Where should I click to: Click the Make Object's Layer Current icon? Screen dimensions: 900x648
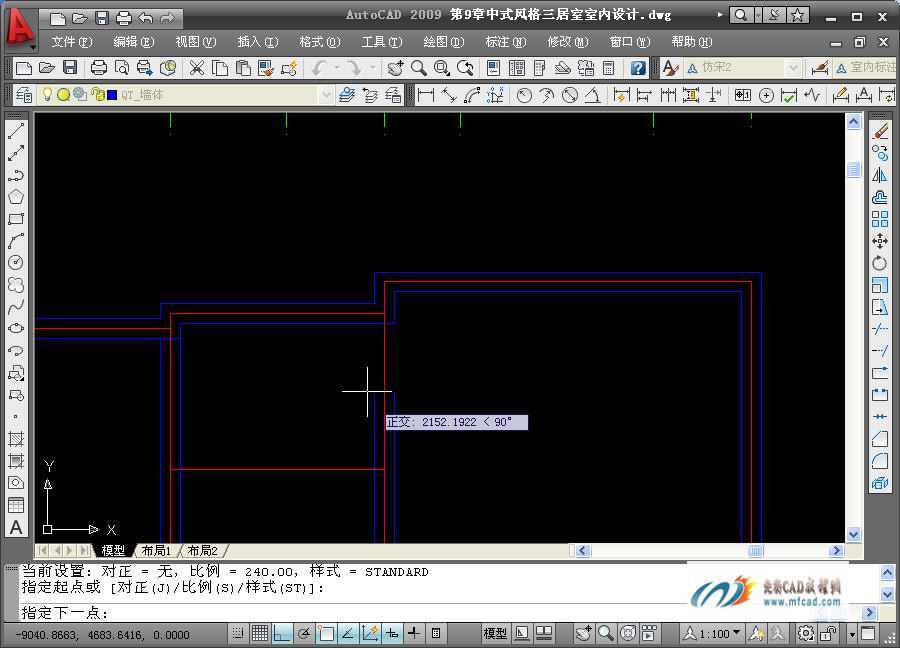[x=347, y=95]
